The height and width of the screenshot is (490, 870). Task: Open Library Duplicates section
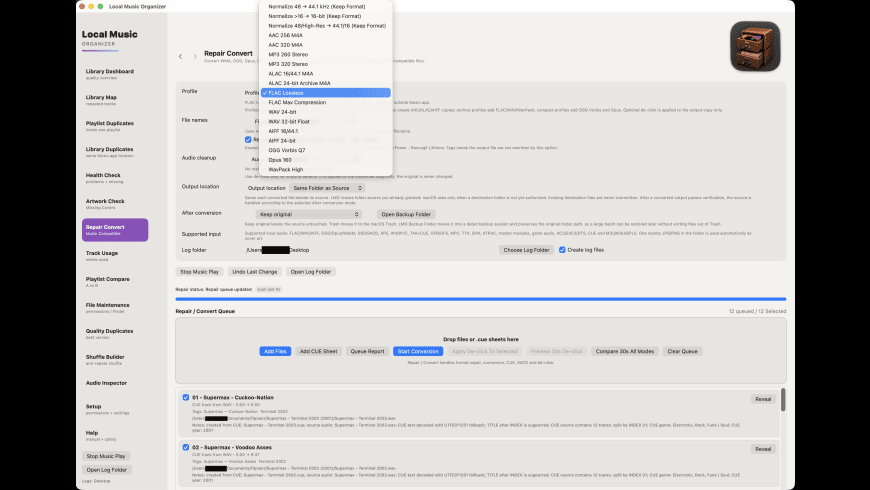tap(115, 152)
